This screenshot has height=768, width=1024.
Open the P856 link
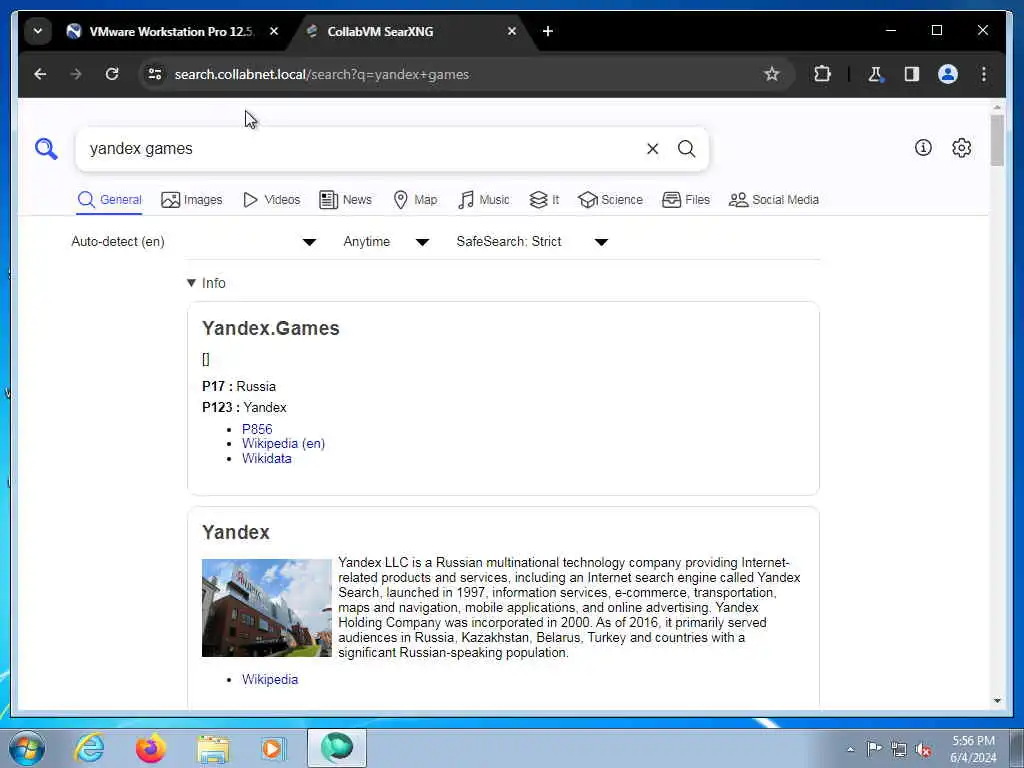pos(257,429)
